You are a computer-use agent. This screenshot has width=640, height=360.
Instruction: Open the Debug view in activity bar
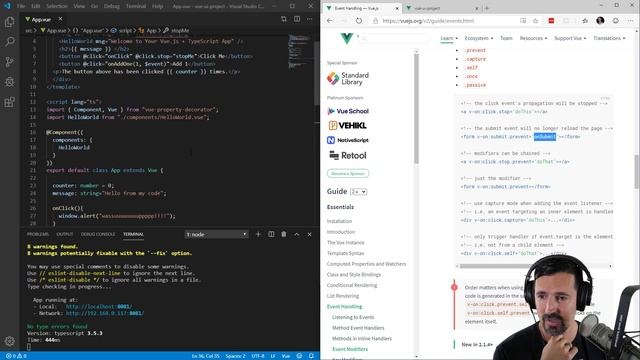[9, 82]
